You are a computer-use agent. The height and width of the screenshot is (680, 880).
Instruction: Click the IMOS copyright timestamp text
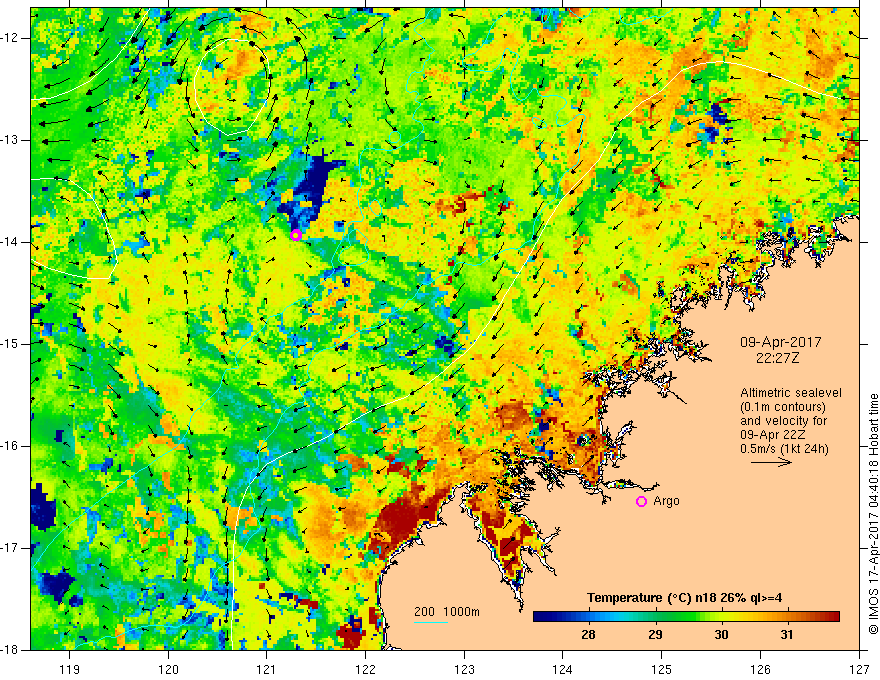pyautogui.click(x=873, y=514)
